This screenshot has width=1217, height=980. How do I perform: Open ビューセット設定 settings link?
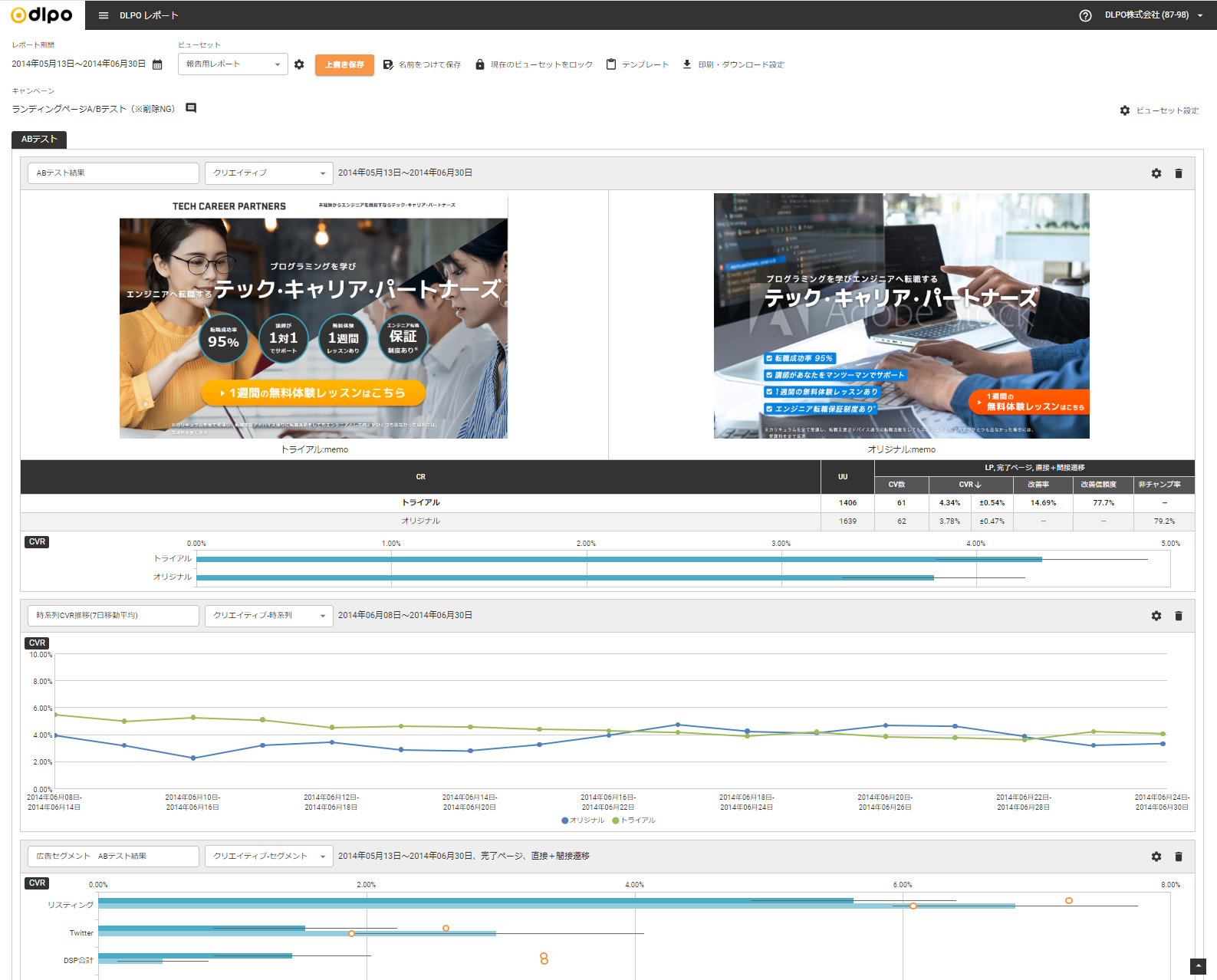coord(1159,110)
